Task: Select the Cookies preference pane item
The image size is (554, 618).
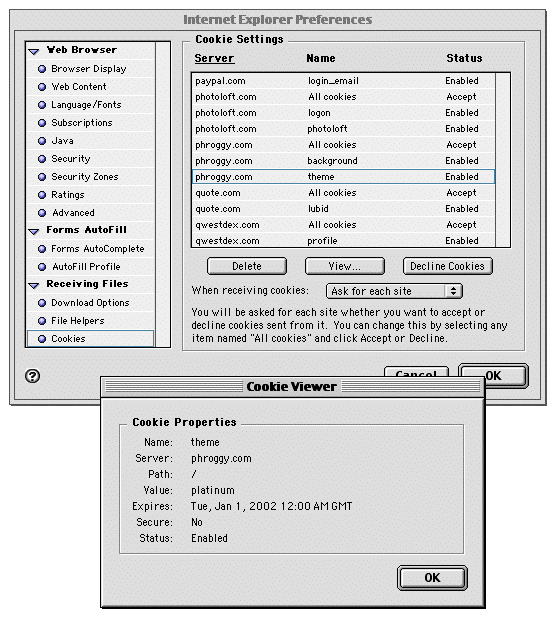Action: [90, 339]
